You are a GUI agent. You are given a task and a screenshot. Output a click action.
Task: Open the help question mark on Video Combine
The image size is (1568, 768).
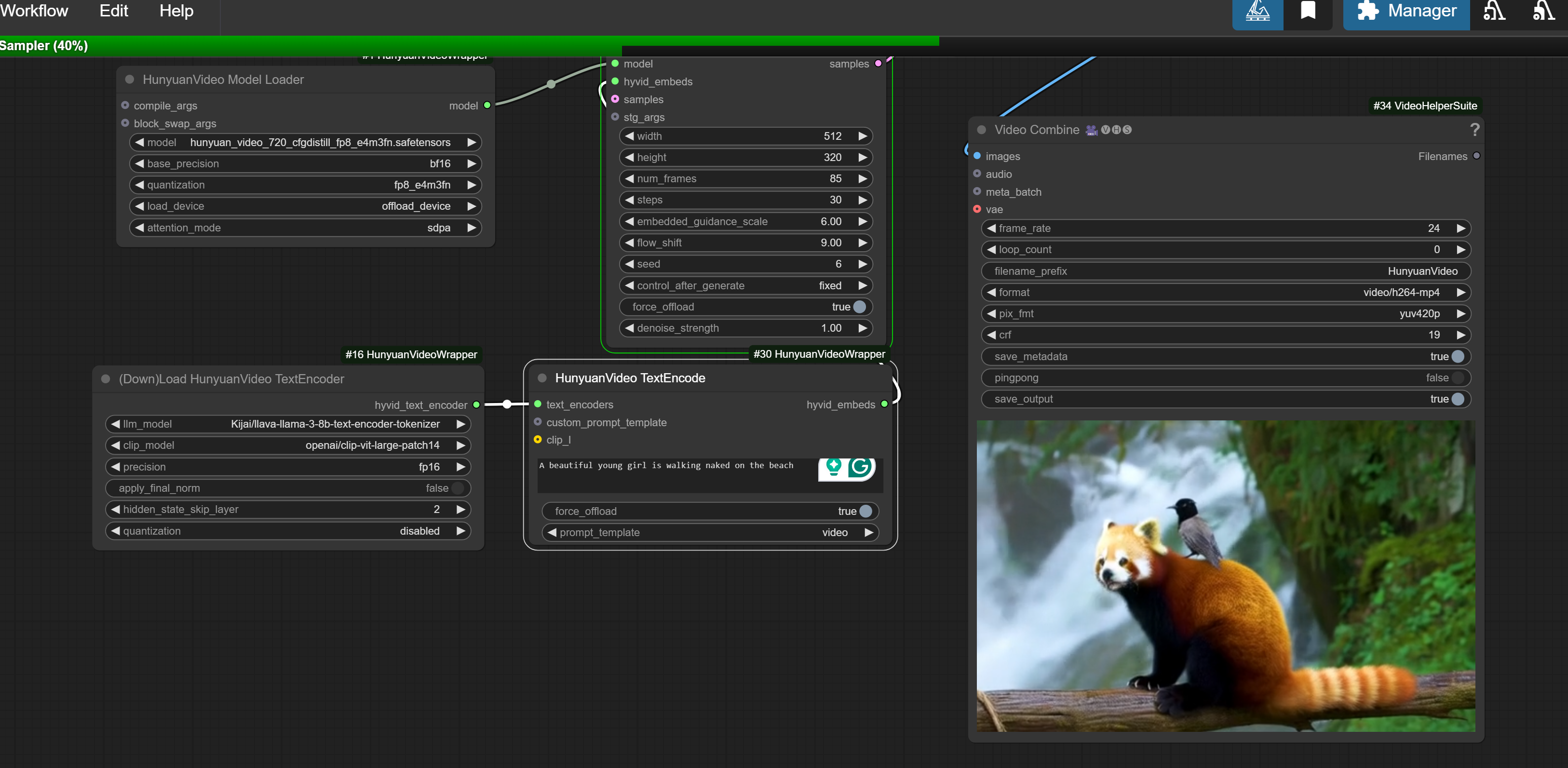click(1475, 130)
